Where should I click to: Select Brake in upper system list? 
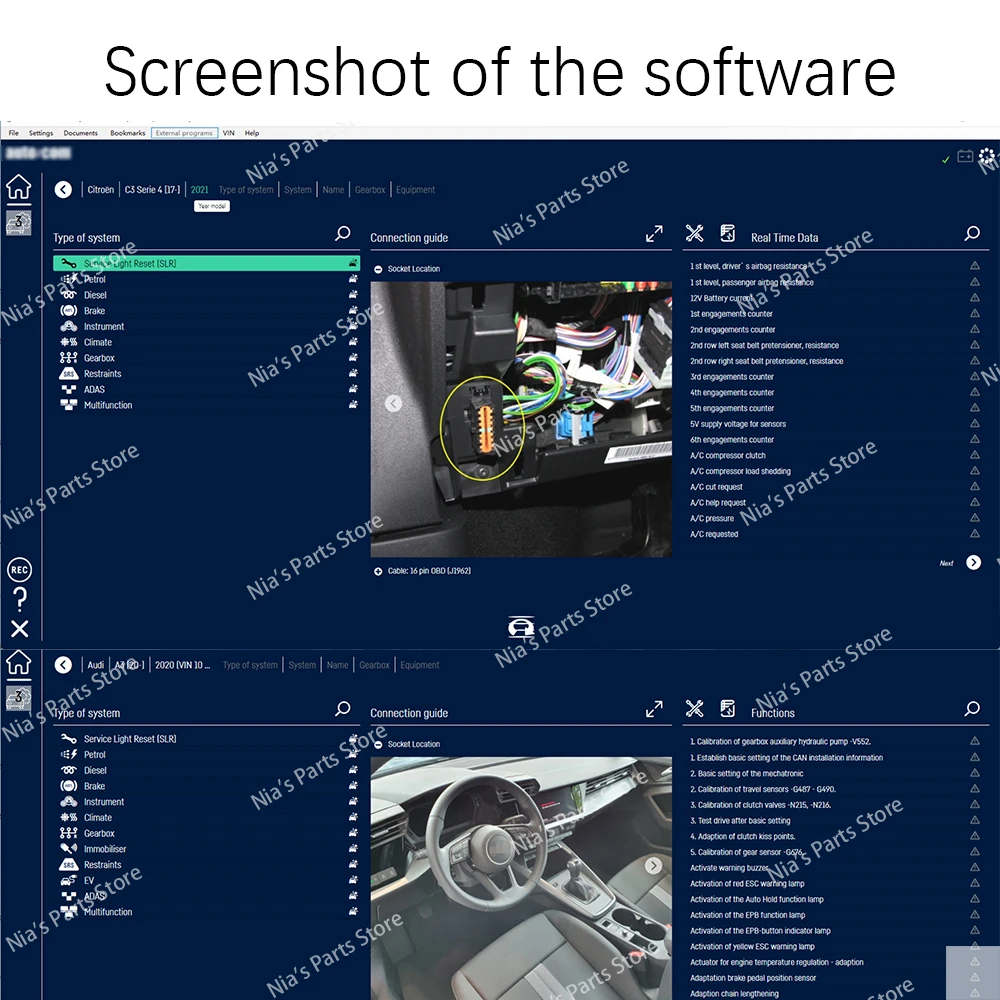click(x=207, y=311)
